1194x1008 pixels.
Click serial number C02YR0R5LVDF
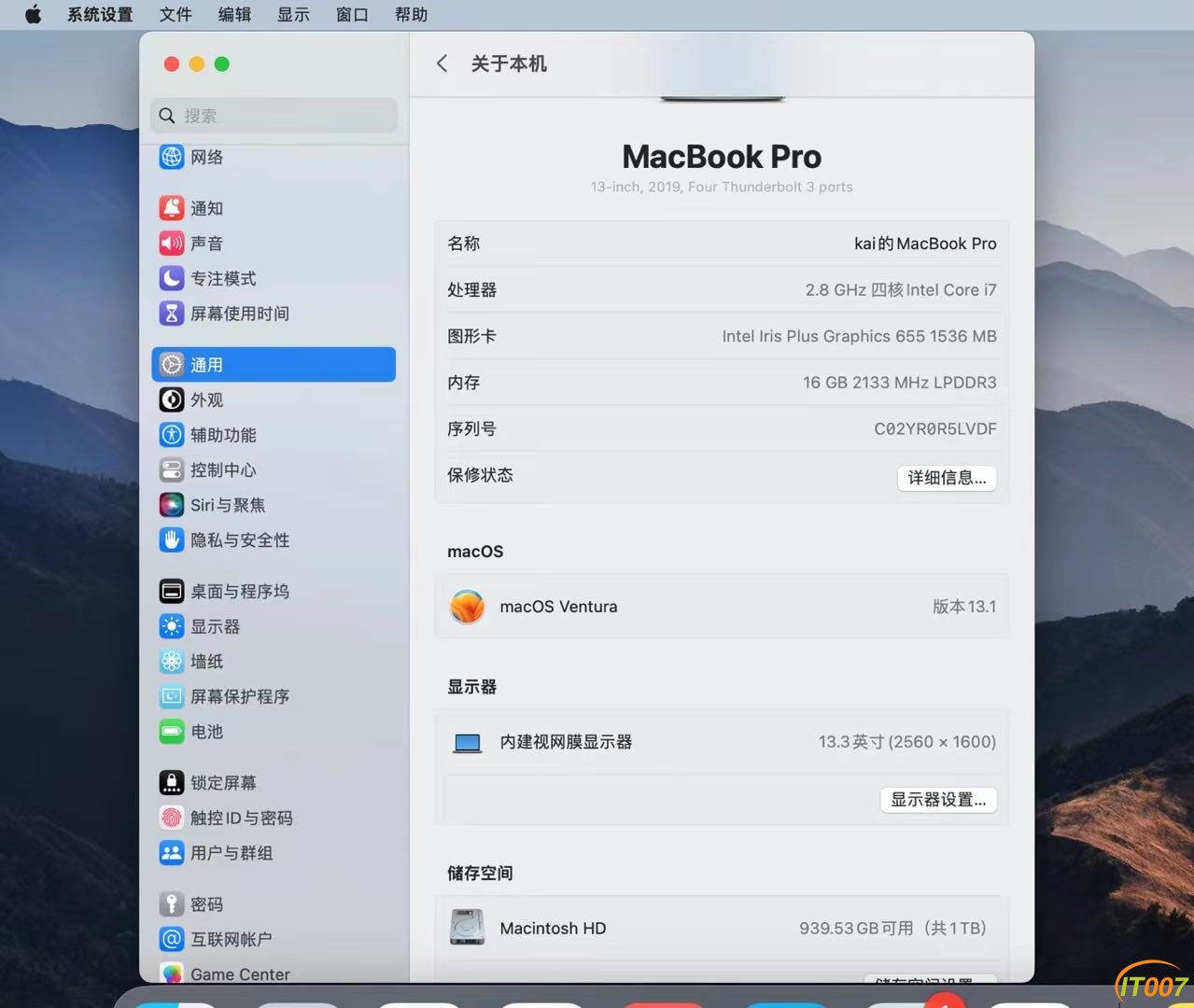coord(935,429)
